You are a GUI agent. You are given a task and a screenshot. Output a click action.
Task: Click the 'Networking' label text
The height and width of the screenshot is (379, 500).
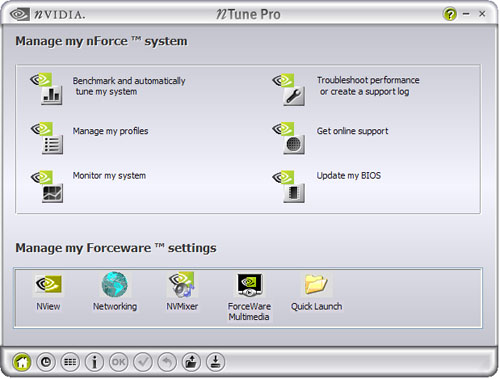coord(115,306)
